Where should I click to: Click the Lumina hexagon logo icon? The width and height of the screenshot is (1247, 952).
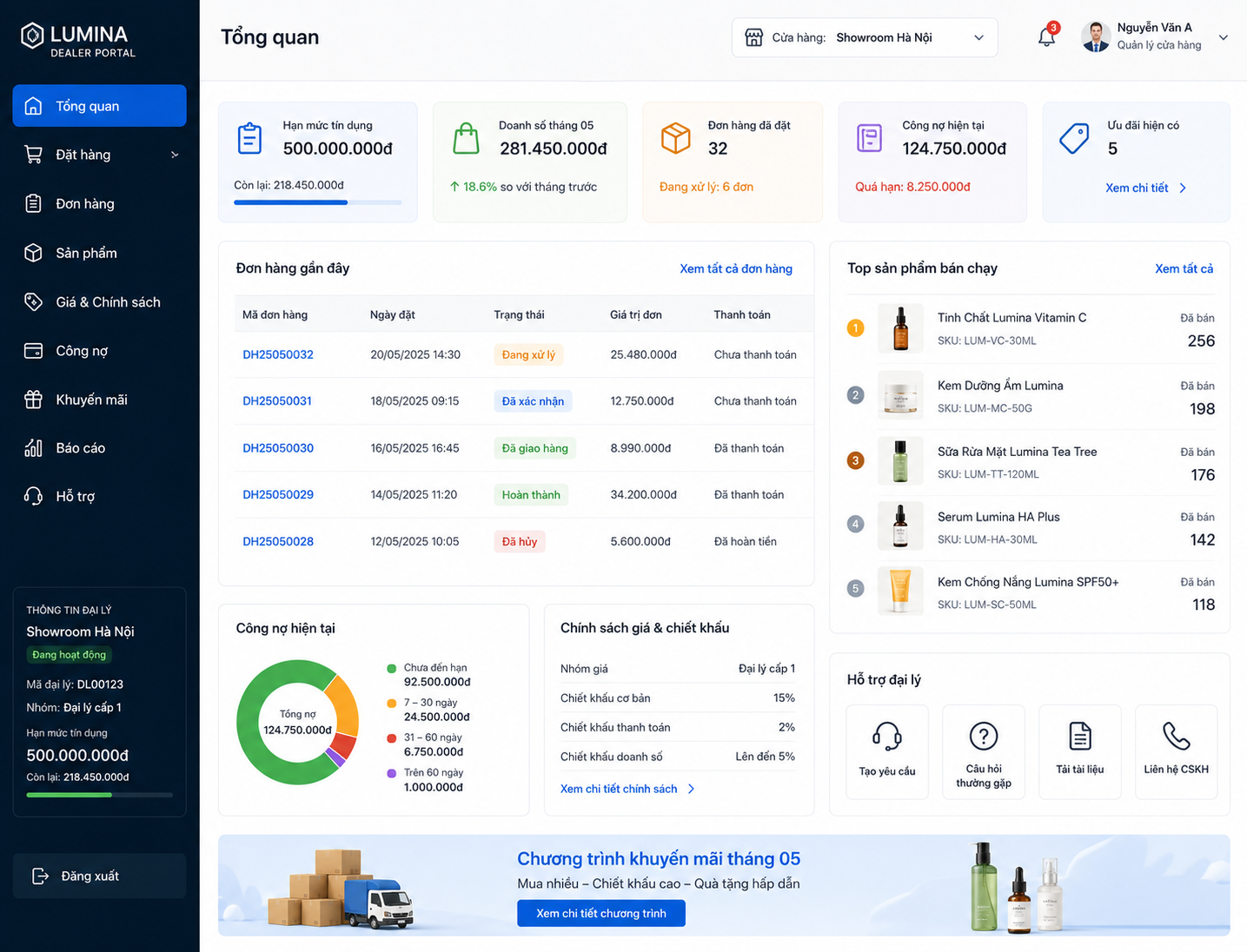click(x=32, y=36)
